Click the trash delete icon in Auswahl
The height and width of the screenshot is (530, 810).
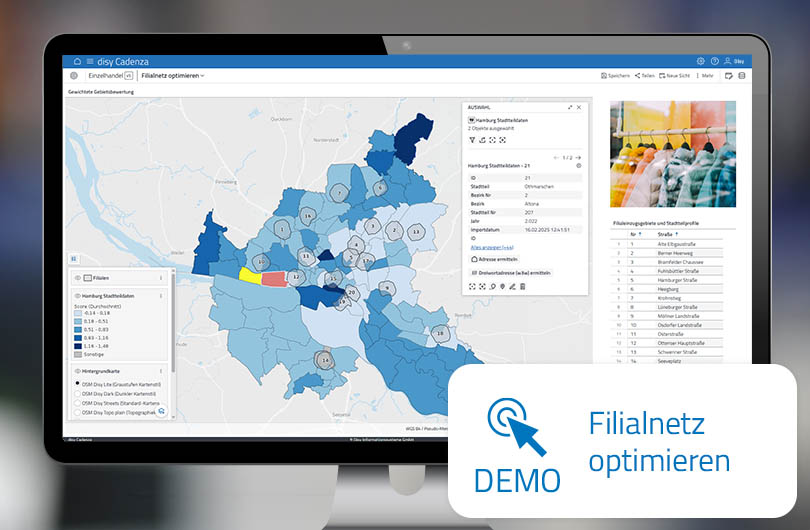point(523,287)
